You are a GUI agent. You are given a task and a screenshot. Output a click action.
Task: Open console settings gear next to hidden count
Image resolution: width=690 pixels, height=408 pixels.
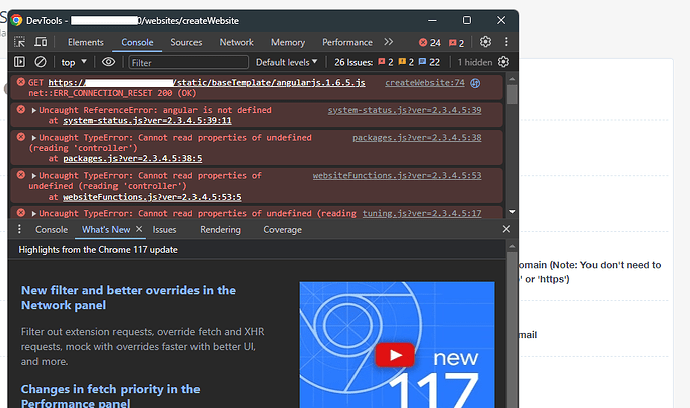coord(503,62)
